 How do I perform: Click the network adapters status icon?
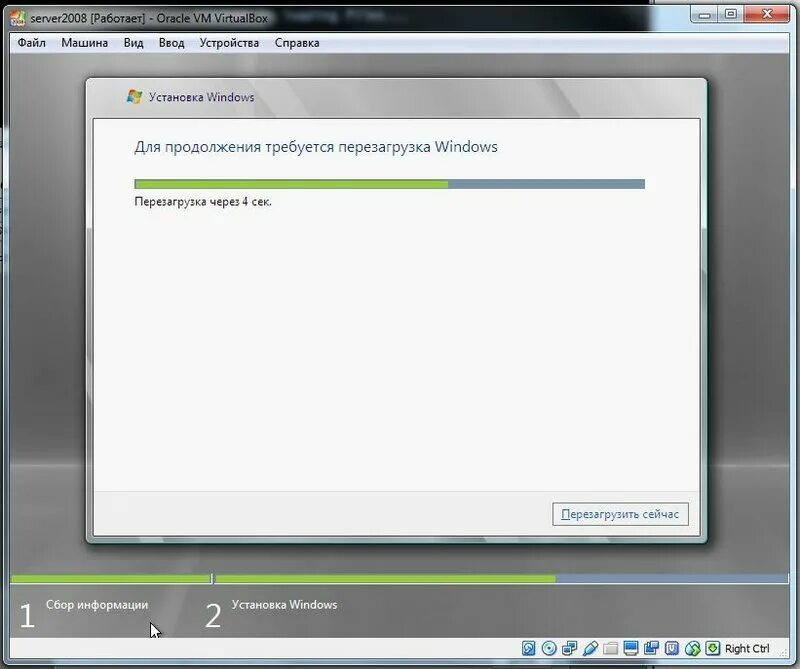click(x=569, y=648)
